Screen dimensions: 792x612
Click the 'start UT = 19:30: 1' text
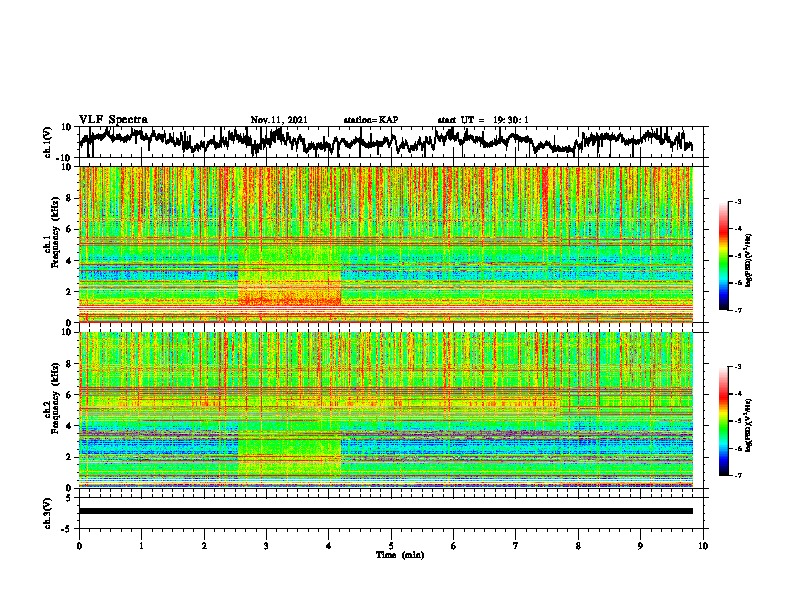[483, 120]
